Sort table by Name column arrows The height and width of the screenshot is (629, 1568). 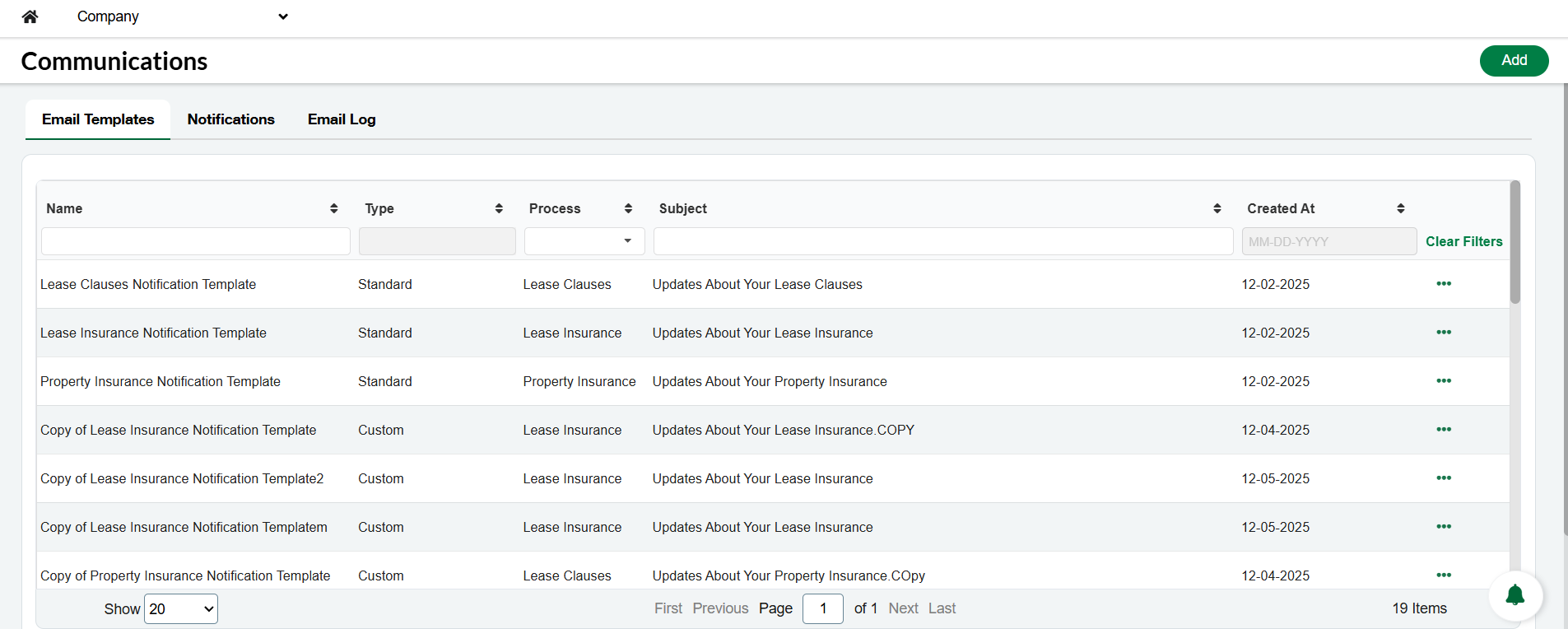tap(333, 208)
